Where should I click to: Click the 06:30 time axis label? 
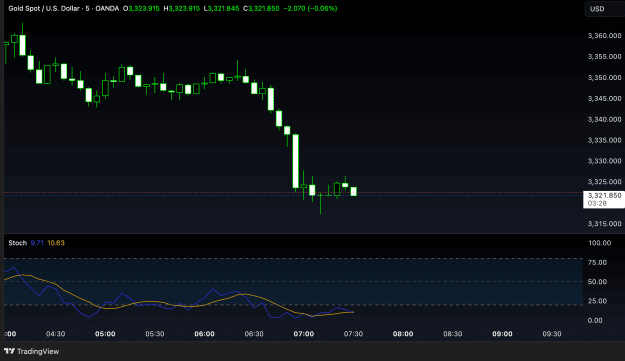pos(254,334)
